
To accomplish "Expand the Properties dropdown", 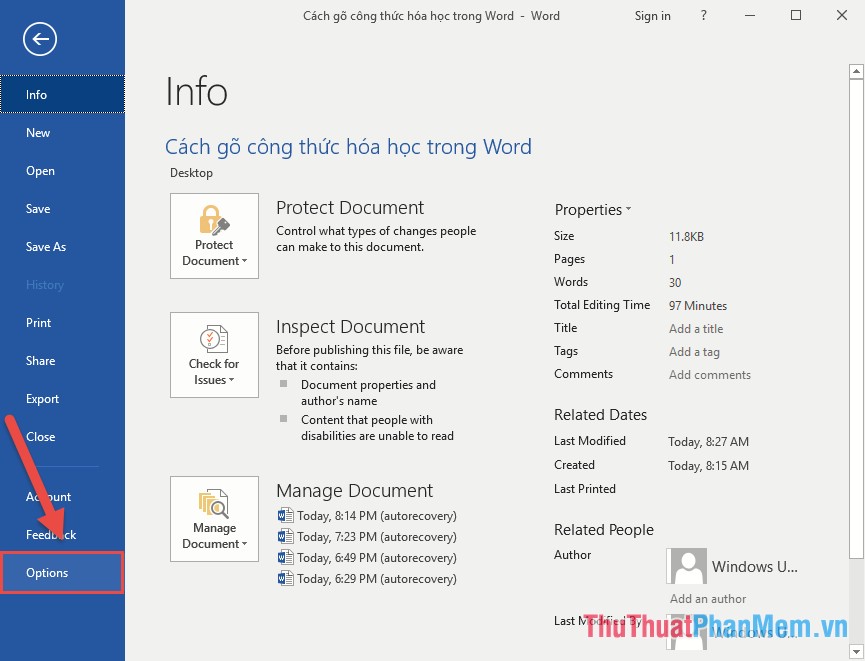I will (592, 210).
